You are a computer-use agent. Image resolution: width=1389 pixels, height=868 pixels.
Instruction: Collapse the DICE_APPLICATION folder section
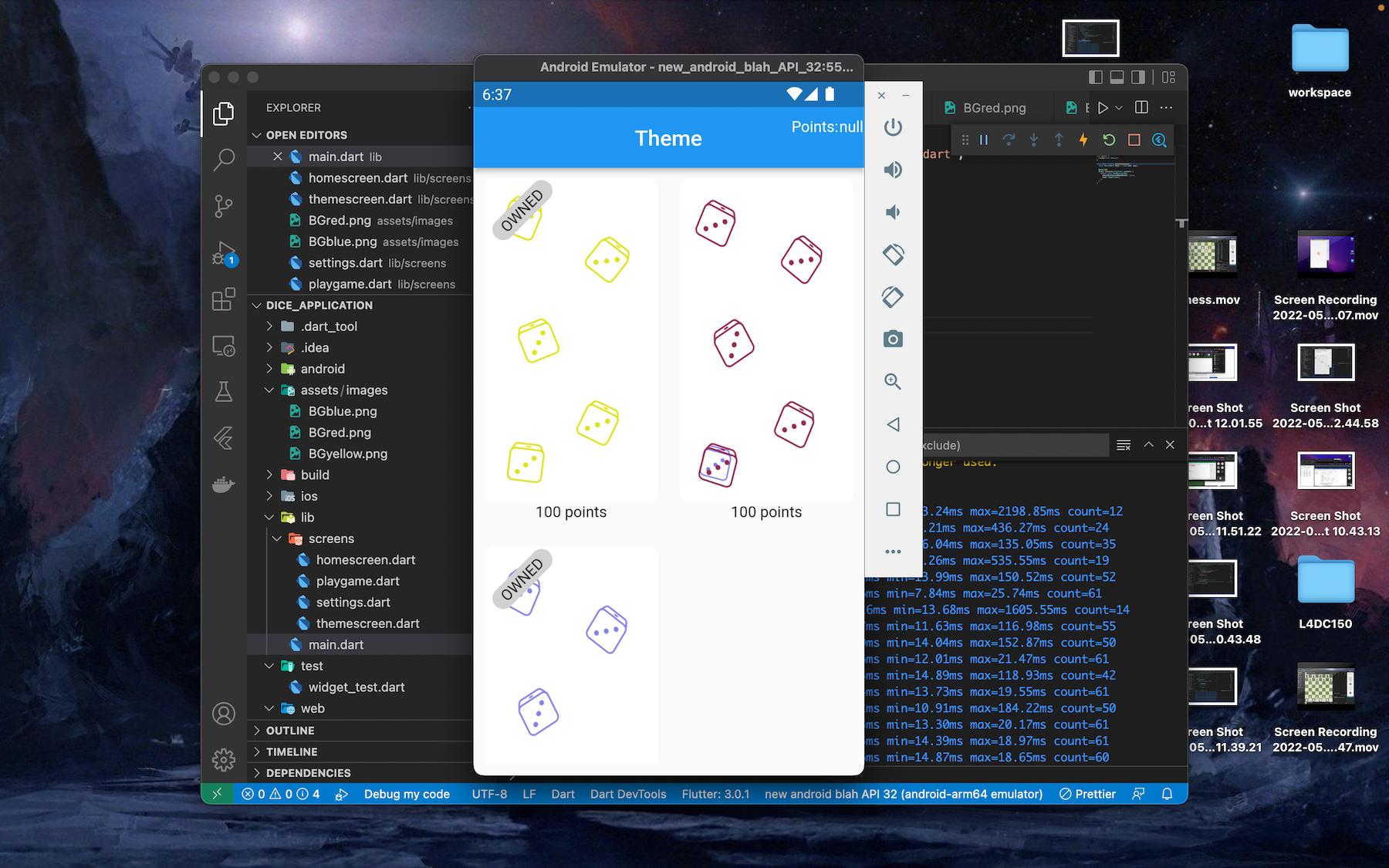[x=360, y=306]
